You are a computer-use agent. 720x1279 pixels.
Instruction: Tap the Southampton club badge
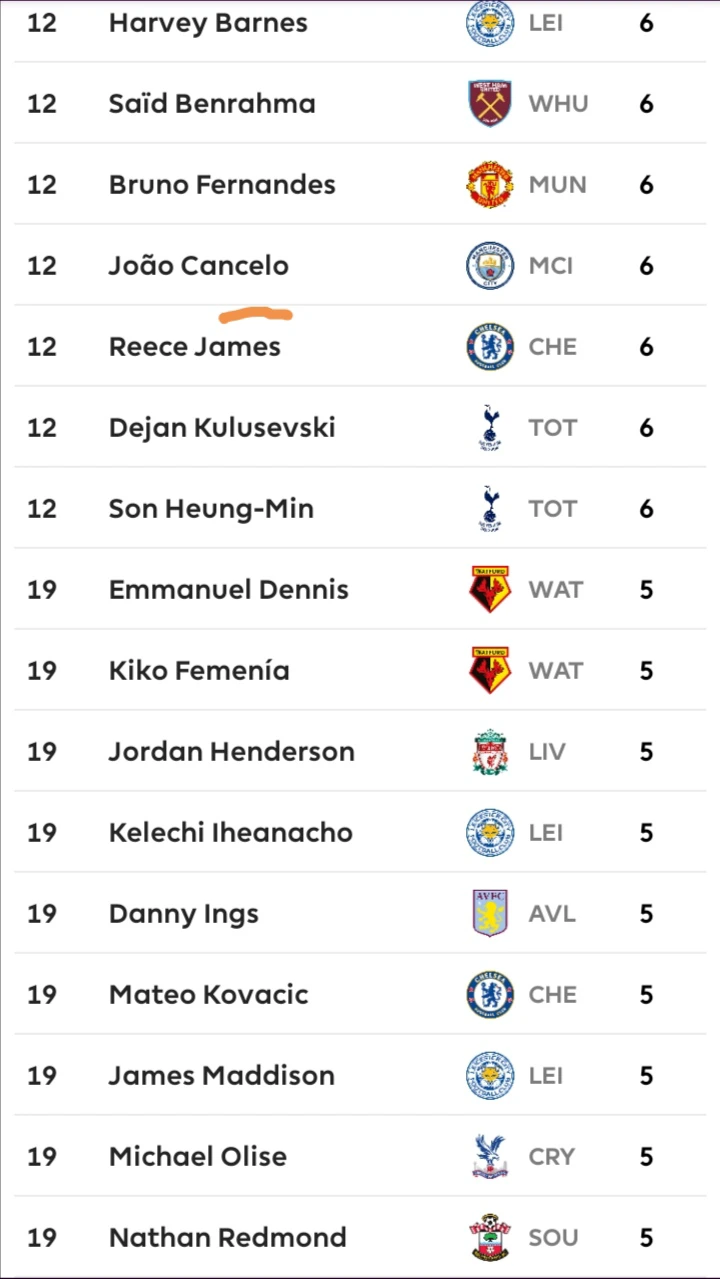(x=490, y=1238)
